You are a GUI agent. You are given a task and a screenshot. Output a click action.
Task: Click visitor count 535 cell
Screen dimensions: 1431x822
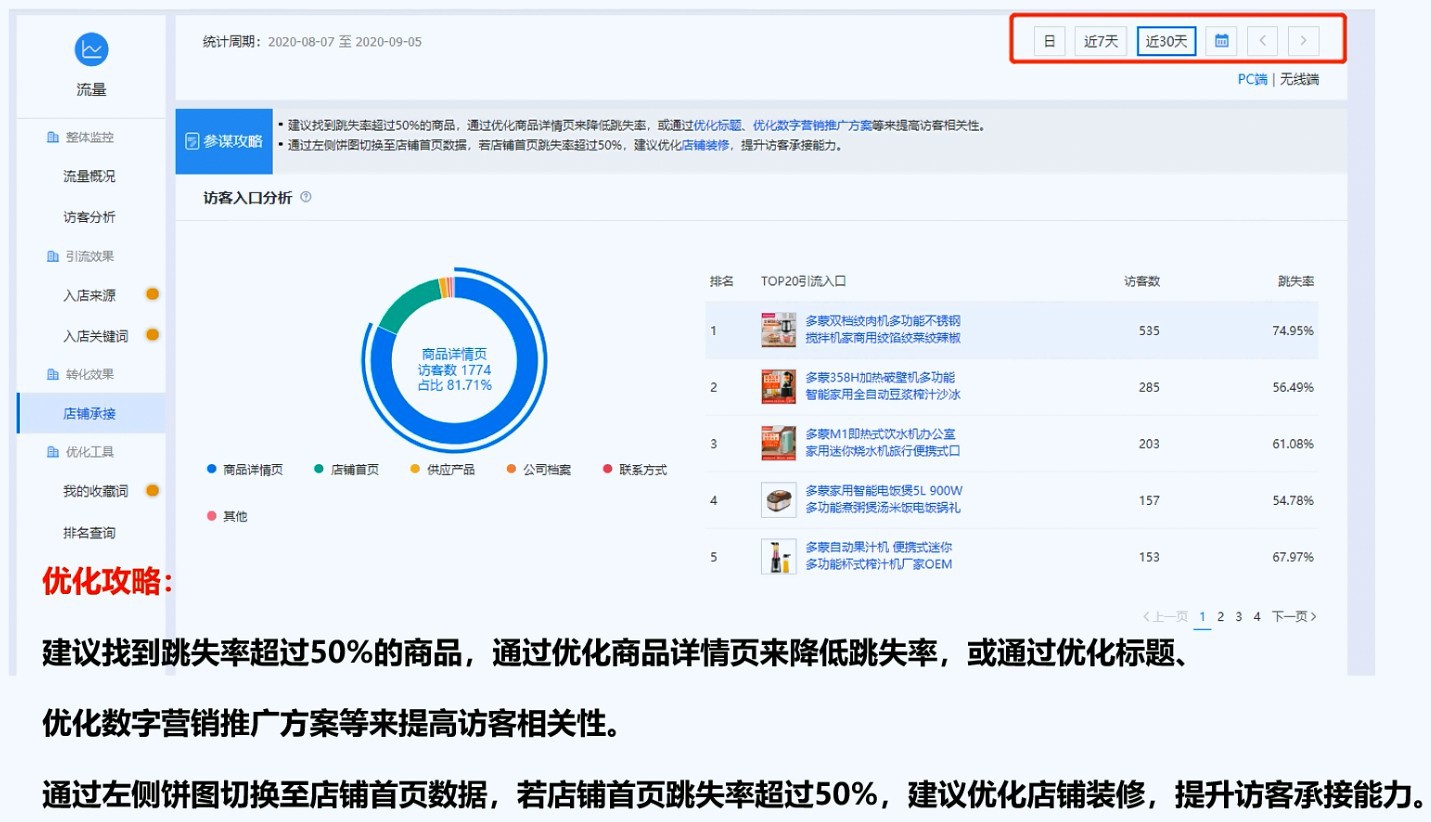pyautogui.click(x=1149, y=331)
